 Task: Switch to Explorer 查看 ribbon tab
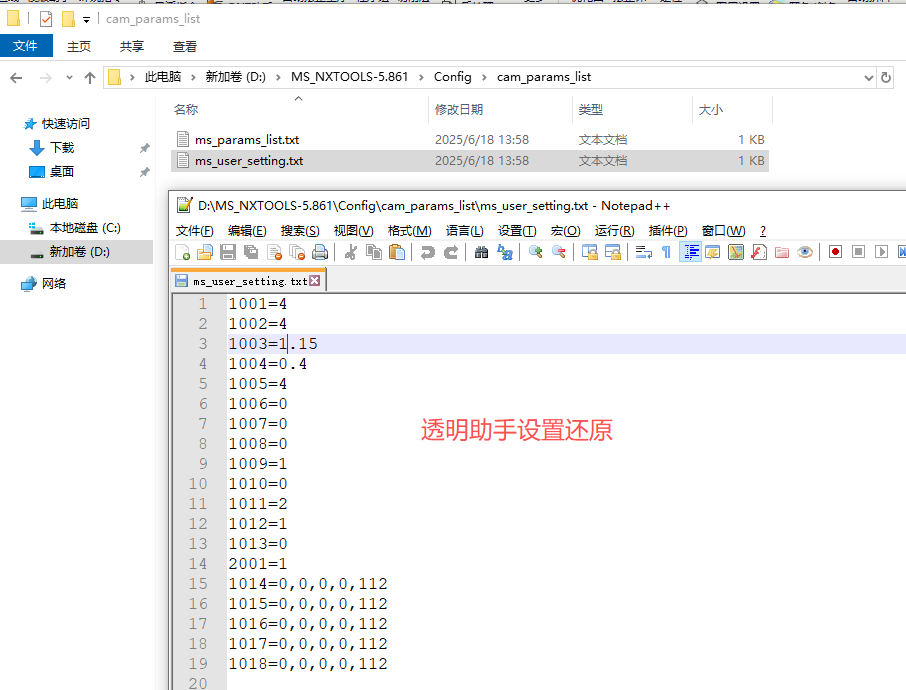tap(185, 46)
